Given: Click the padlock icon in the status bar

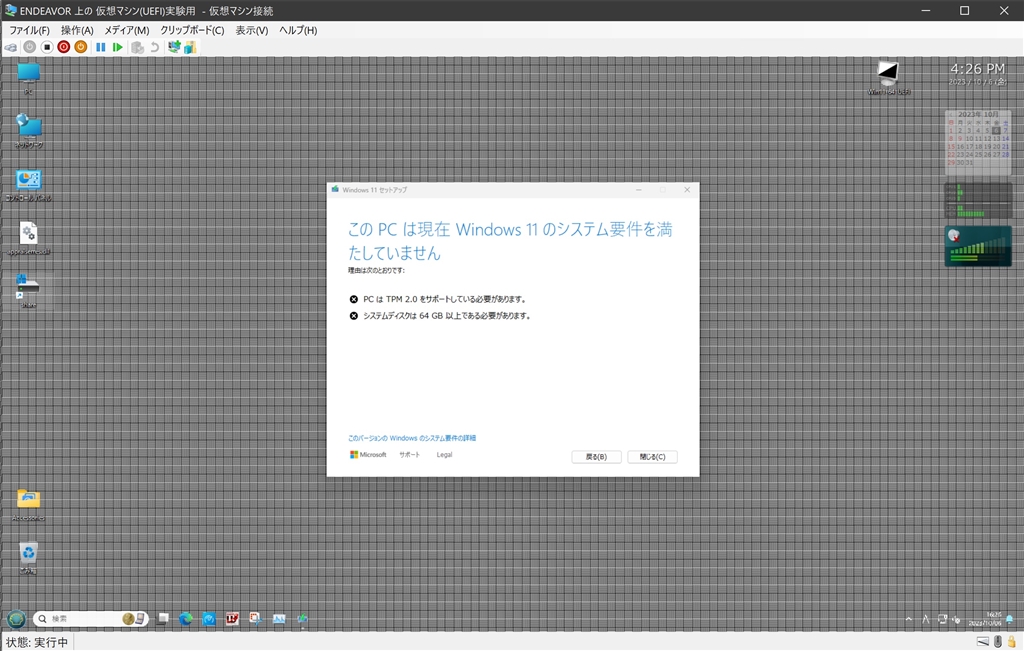Looking at the screenshot, I should click(1012, 642).
